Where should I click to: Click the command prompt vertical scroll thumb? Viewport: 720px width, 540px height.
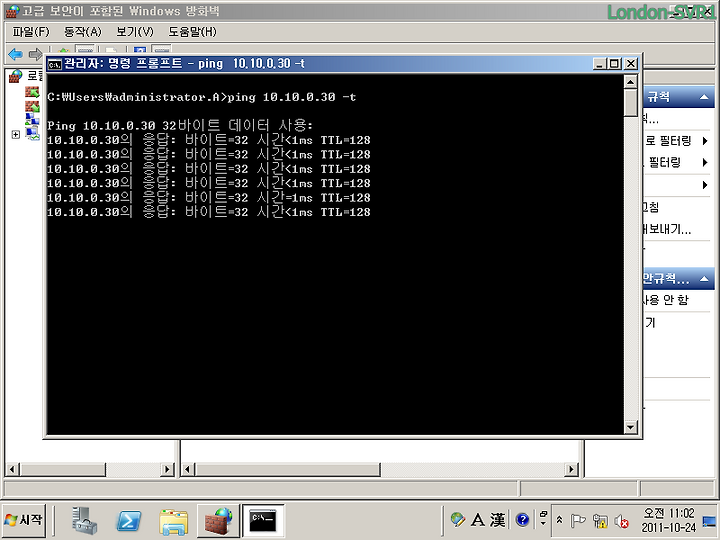click(630, 103)
